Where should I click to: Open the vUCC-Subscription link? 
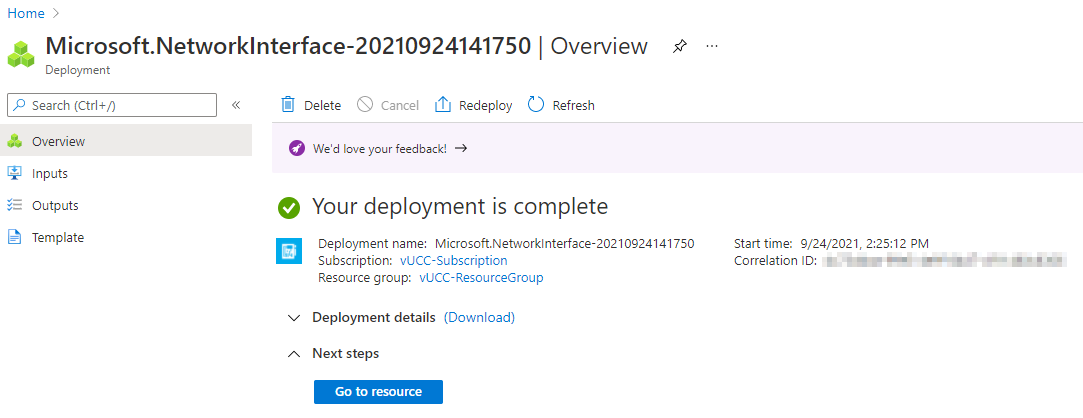(453, 260)
